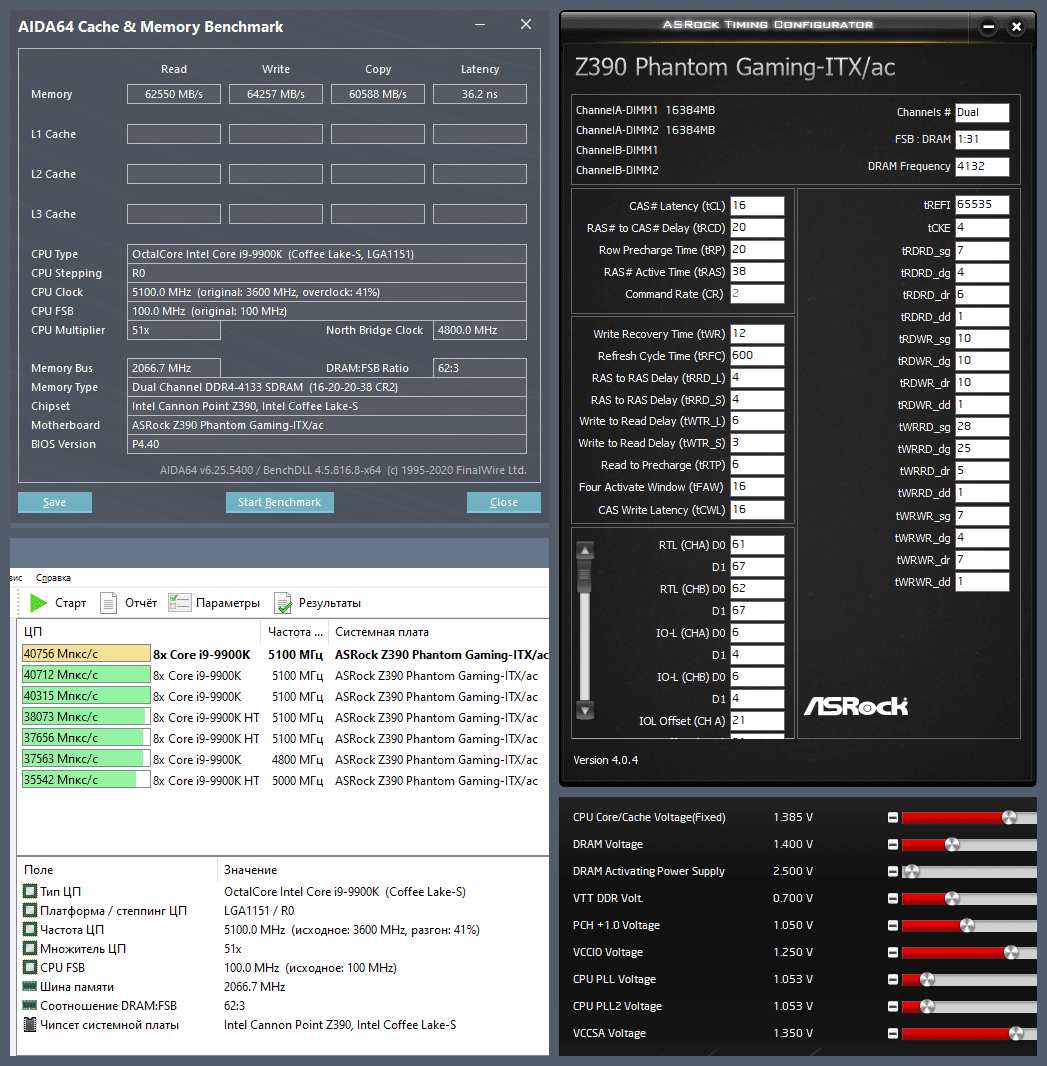Screen dimensions: 1047x1066
Task: Click the tREFI value field
Action: (982, 205)
